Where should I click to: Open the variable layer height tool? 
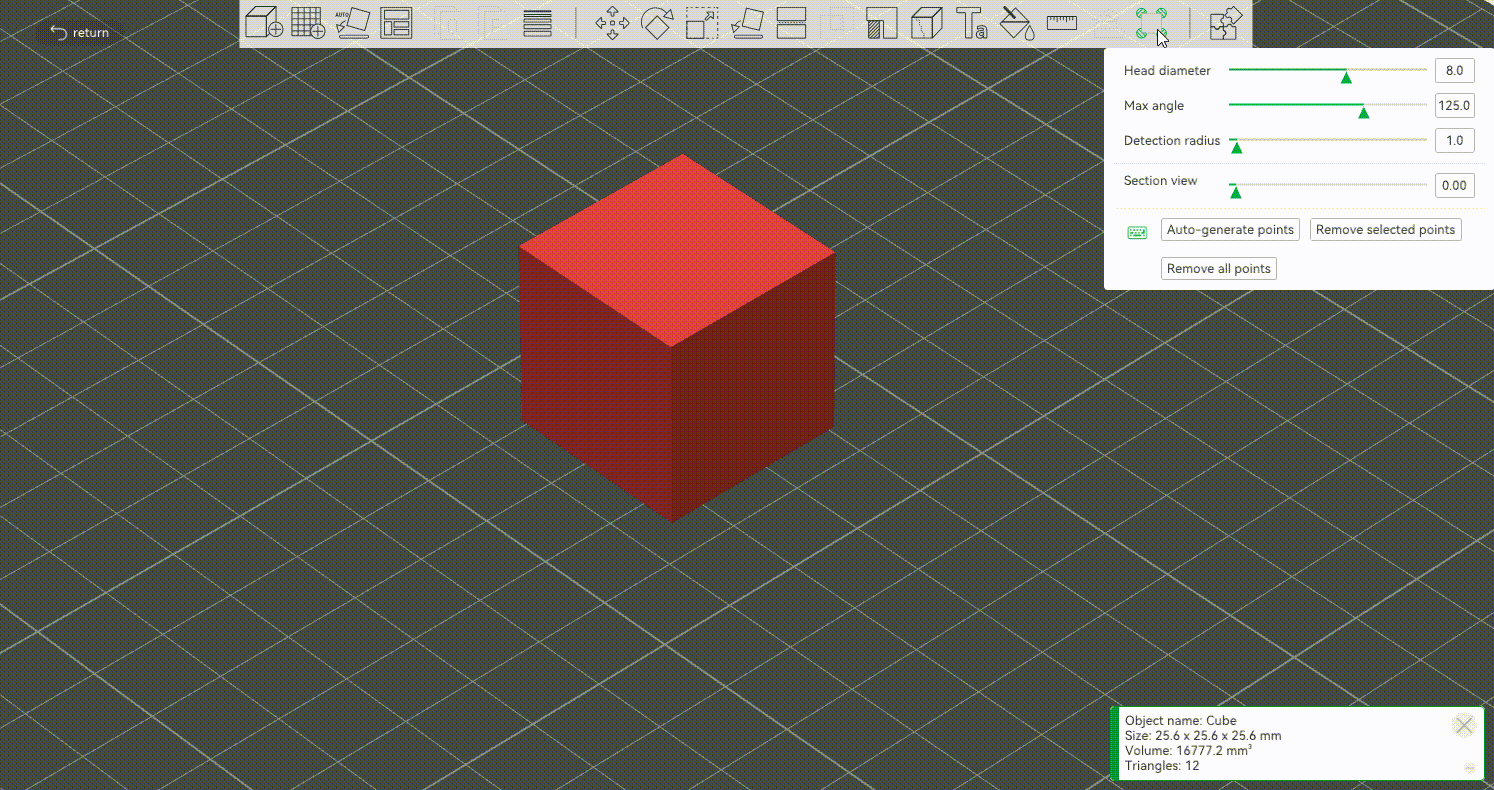pos(538,23)
